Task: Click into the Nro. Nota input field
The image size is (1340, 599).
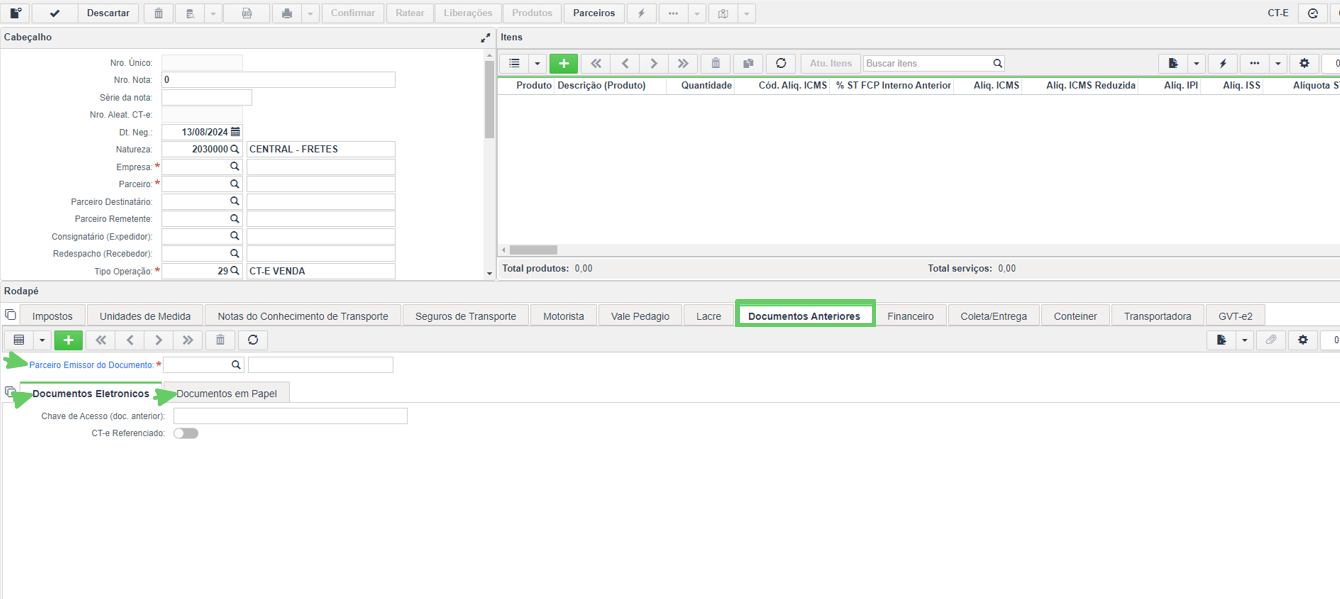Action: [x=278, y=80]
